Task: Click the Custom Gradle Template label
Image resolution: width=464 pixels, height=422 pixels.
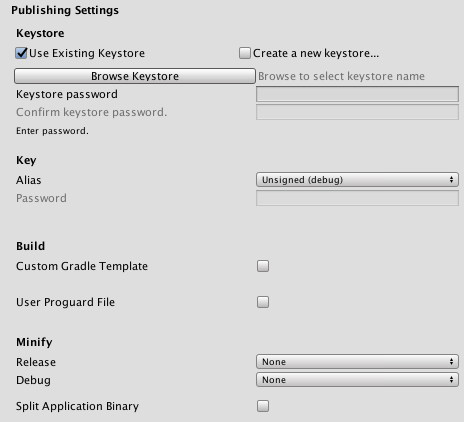Action: [x=82, y=266]
